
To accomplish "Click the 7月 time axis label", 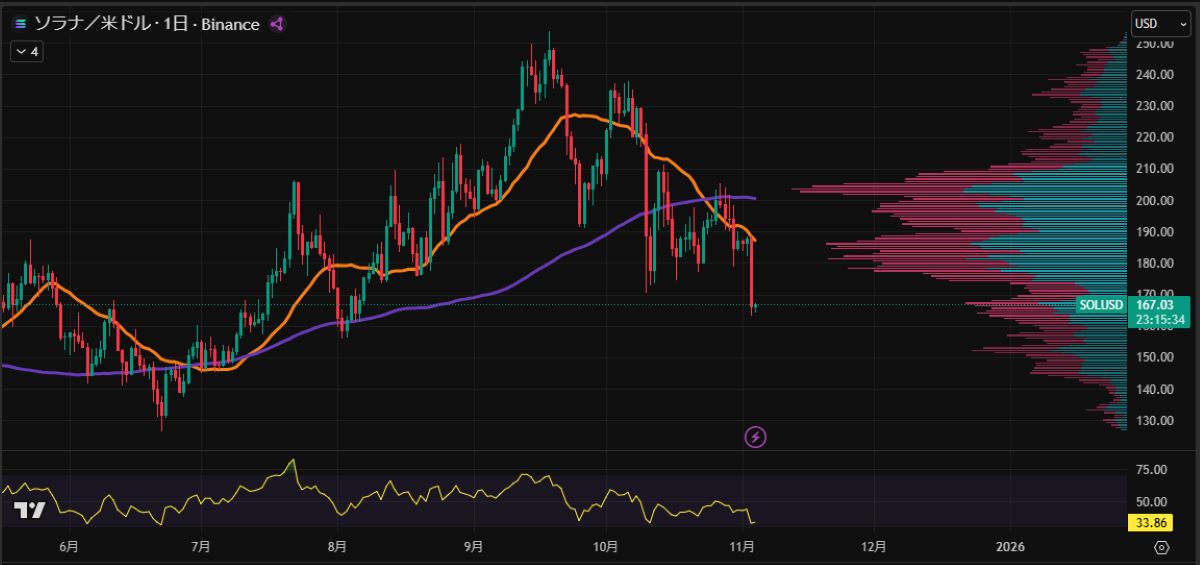I will [x=200, y=547].
